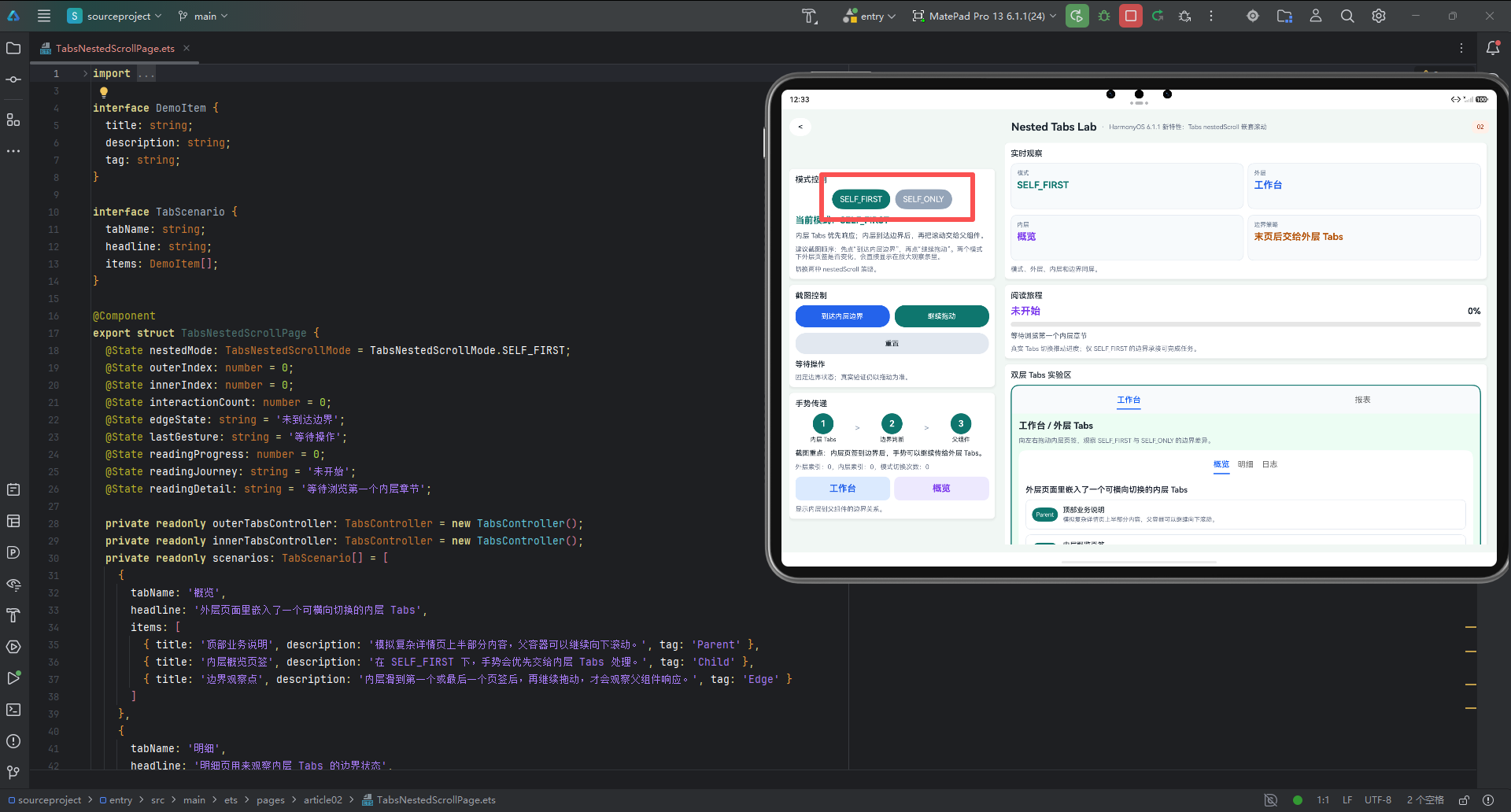The image size is (1511, 812).
Task: Click breadcrumb article02 in navigation bar
Action: click(x=323, y=800)
